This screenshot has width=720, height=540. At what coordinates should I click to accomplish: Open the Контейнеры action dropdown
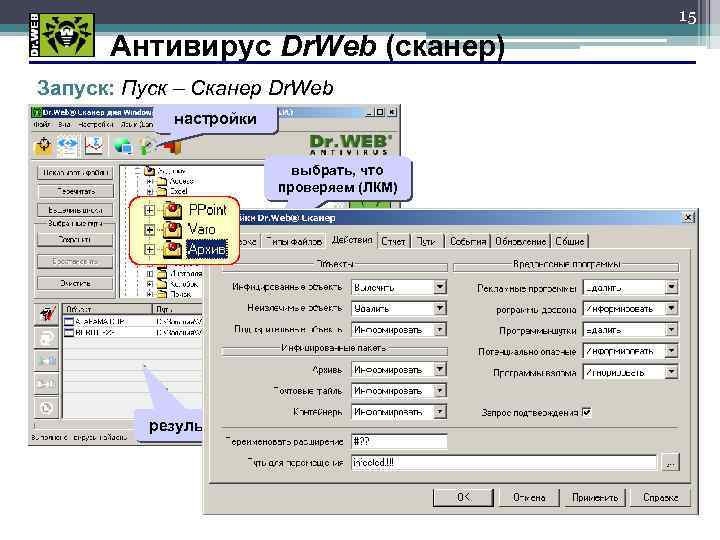pyautogui.click(x=440, y=411)
